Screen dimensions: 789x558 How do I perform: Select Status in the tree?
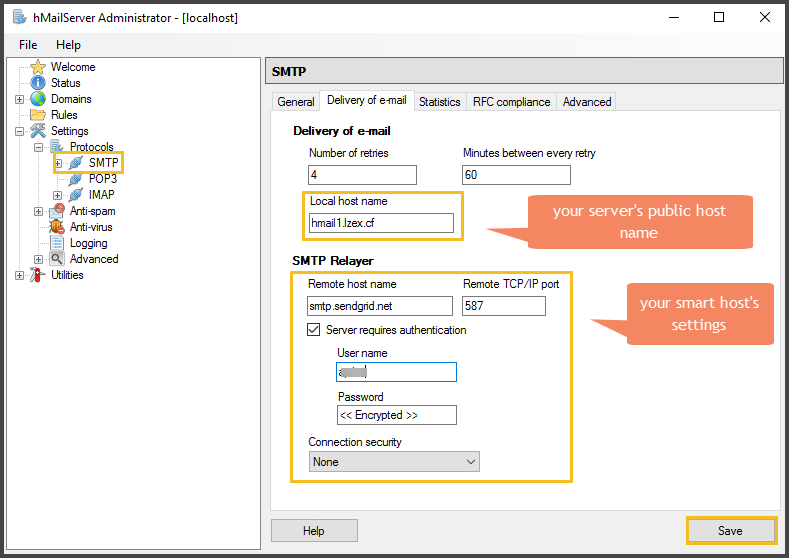tap(65, 83)
